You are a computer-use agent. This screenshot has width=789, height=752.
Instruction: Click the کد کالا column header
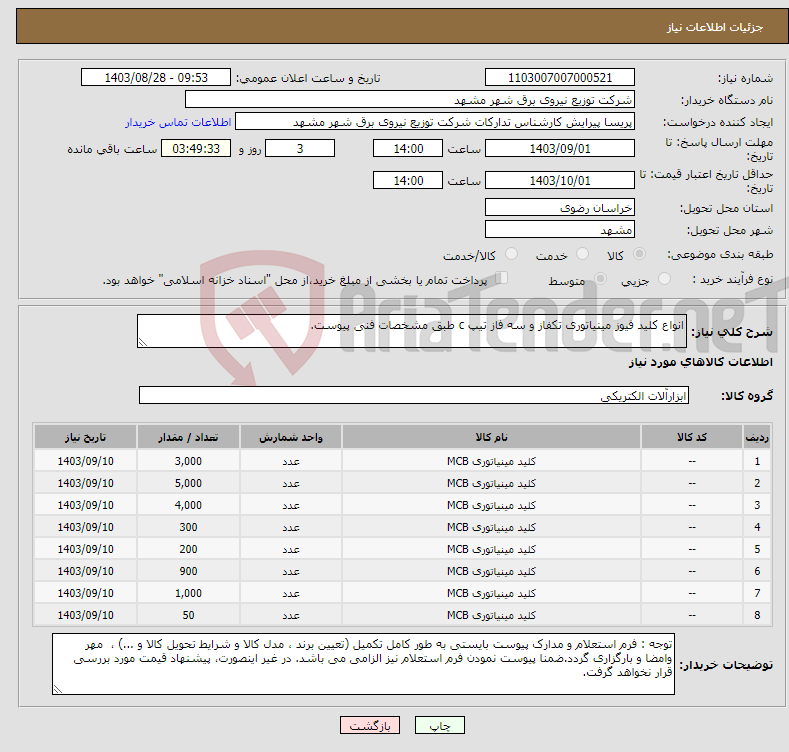coord(692,437)
